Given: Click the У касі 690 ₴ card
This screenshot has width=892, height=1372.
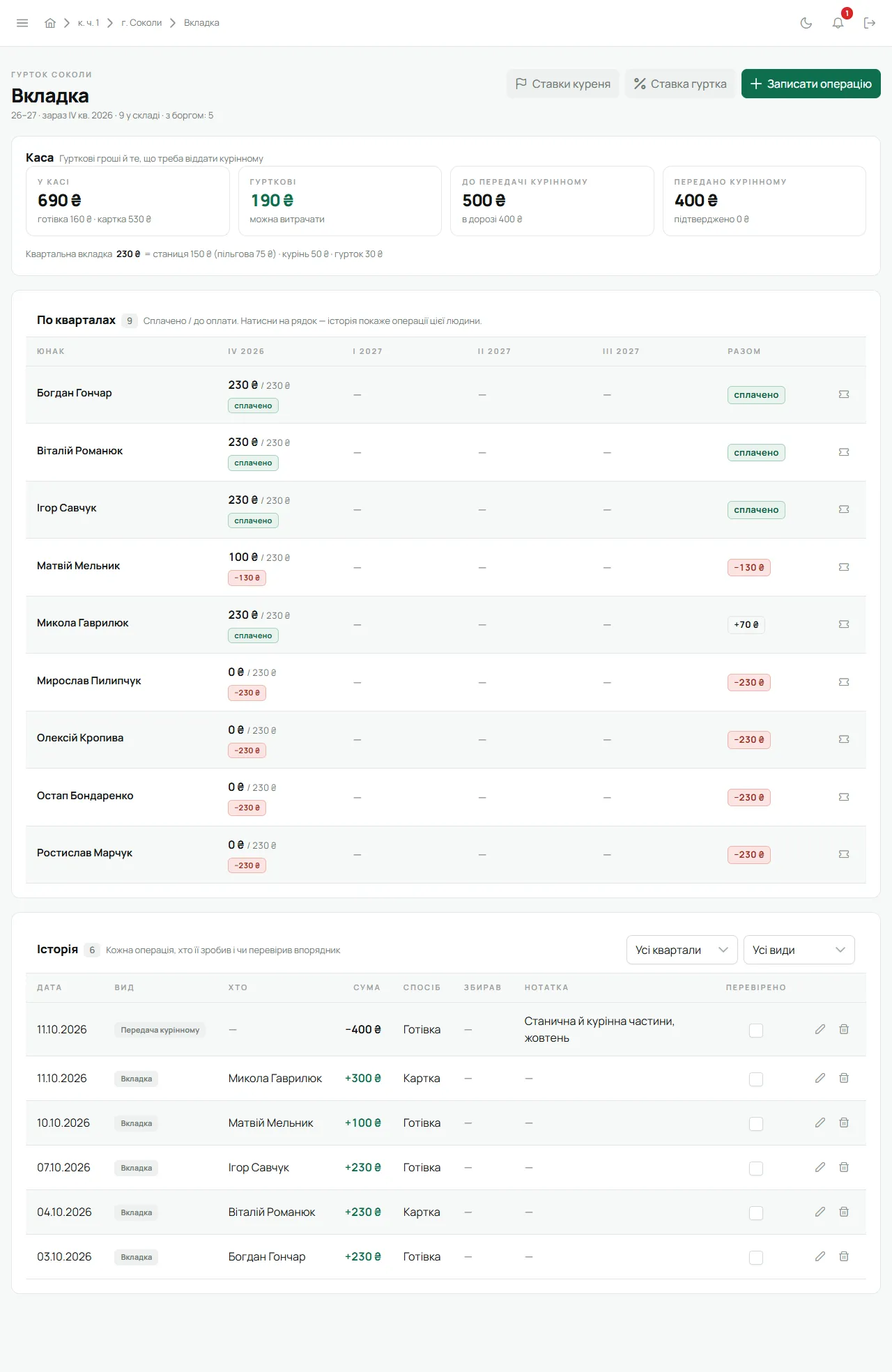Looking at the screenshot, I should pyautogui.click(x=128, y=201).
